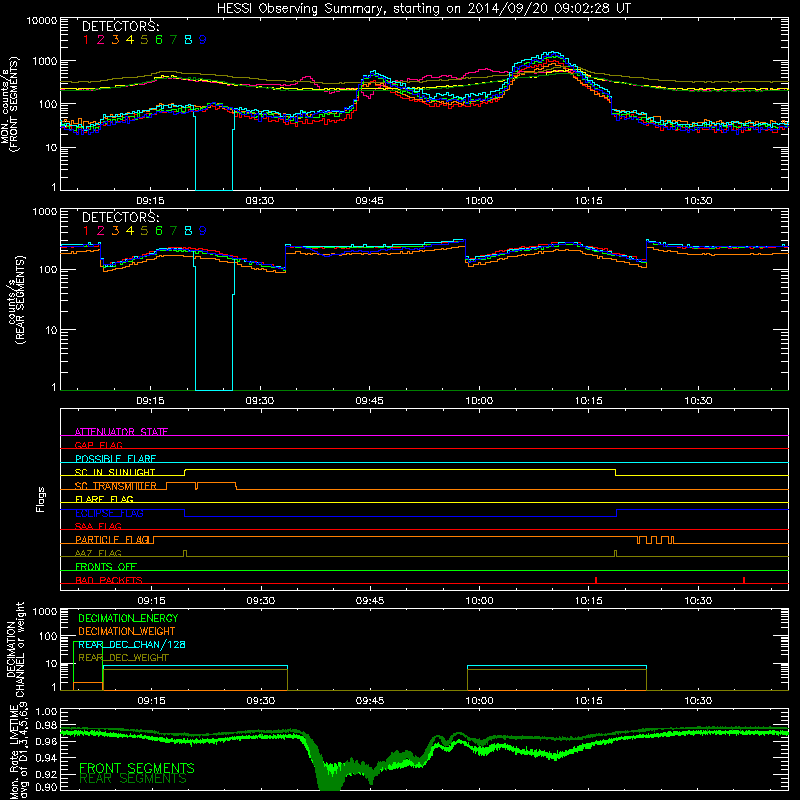Click olive flag pulse near 10:18

pos(615,554)
